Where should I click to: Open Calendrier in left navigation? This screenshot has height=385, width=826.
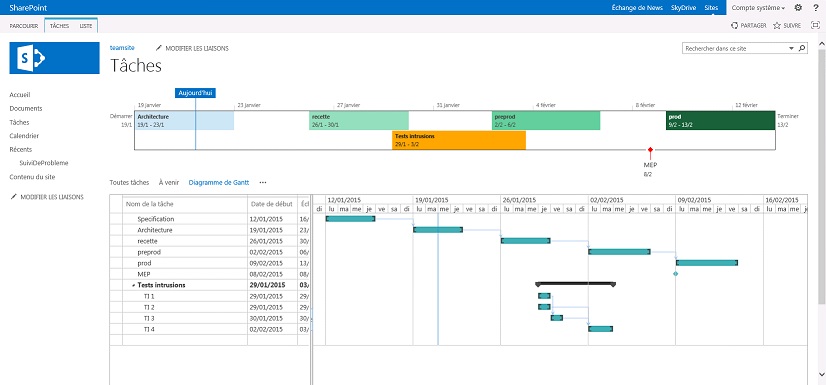point(24,136)
